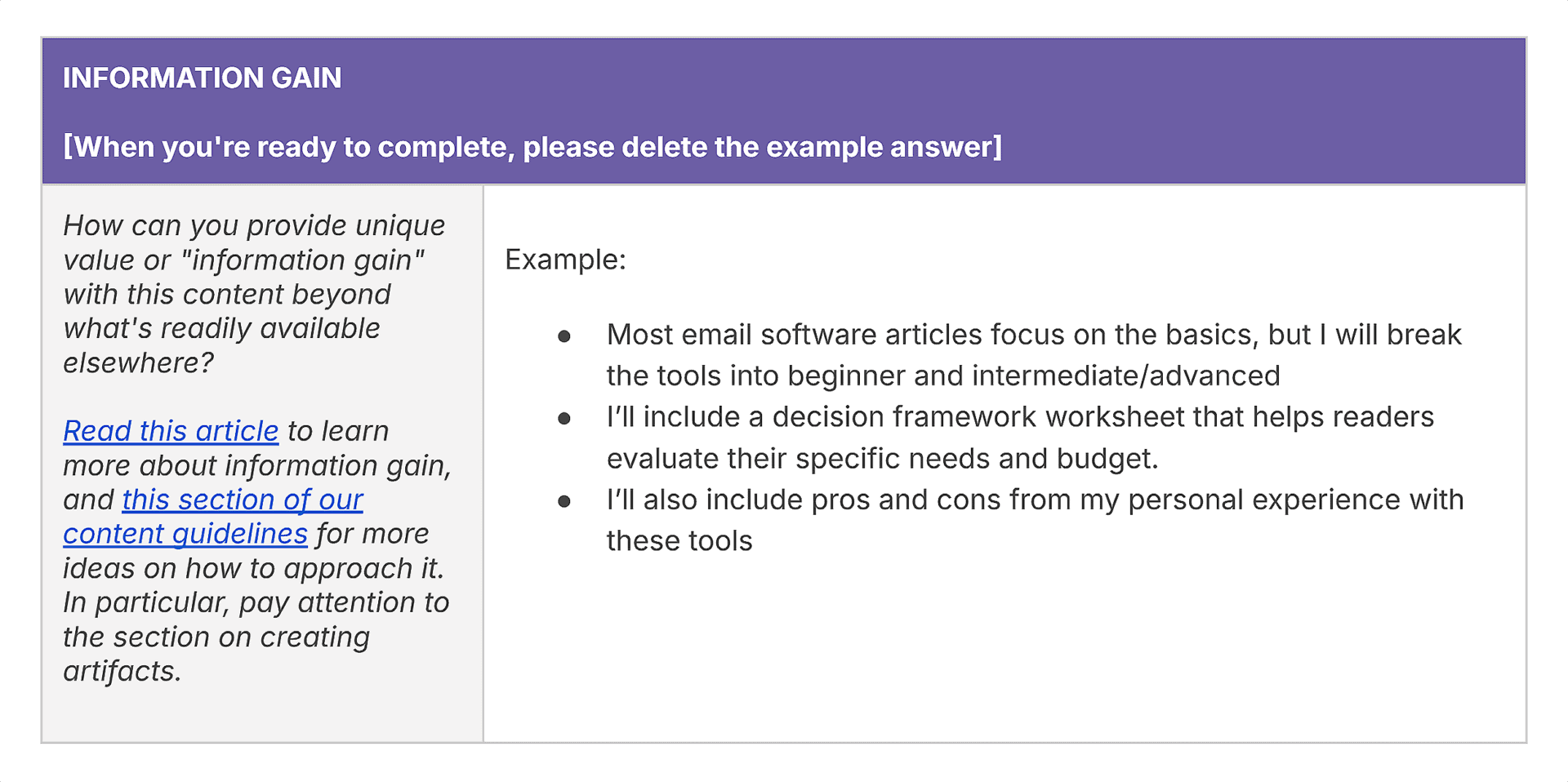Image resolution: width=1568 pixels, height=782 pixels.
Task: Click the delete-example-answer instruction in header
Action: click(x=532, y=147)
